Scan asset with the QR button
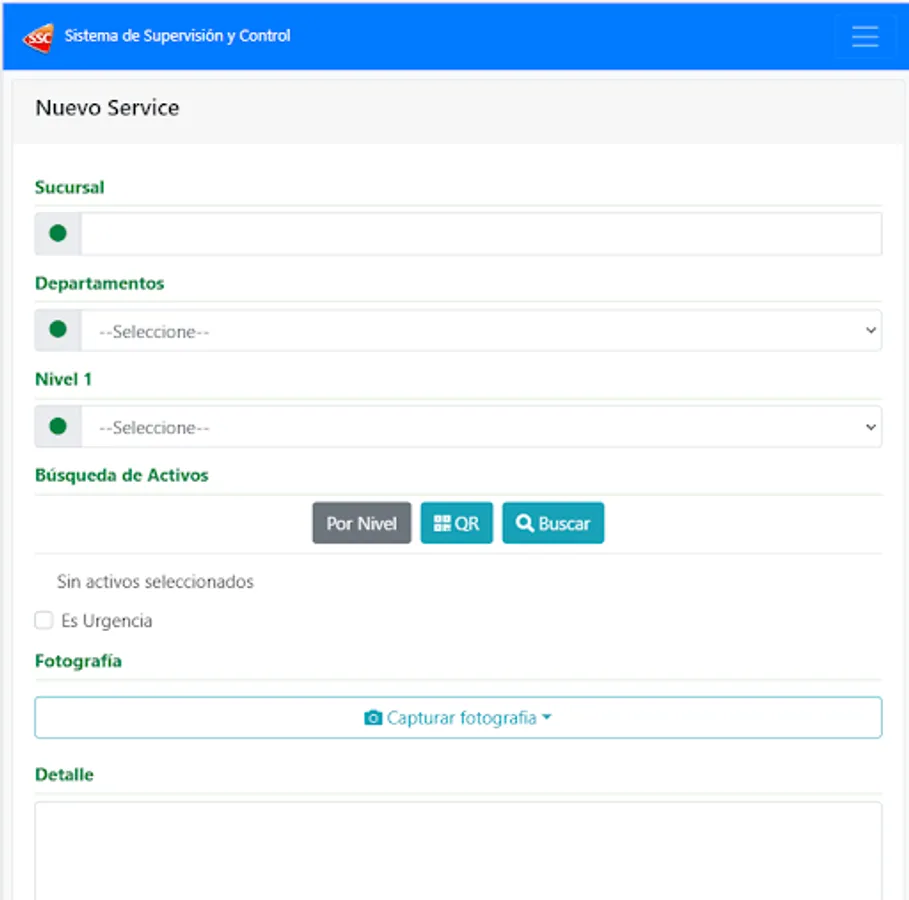Screen dimensions: 909x900 pos(456,523)
